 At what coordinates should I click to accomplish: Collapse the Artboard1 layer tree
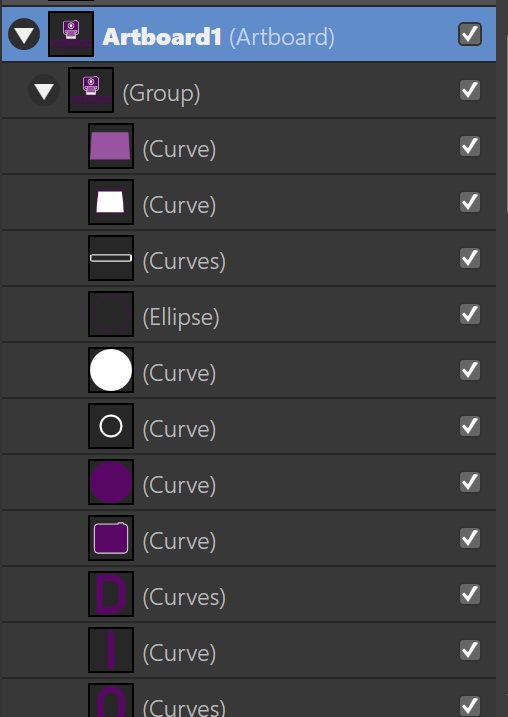[x=24, y=34]
